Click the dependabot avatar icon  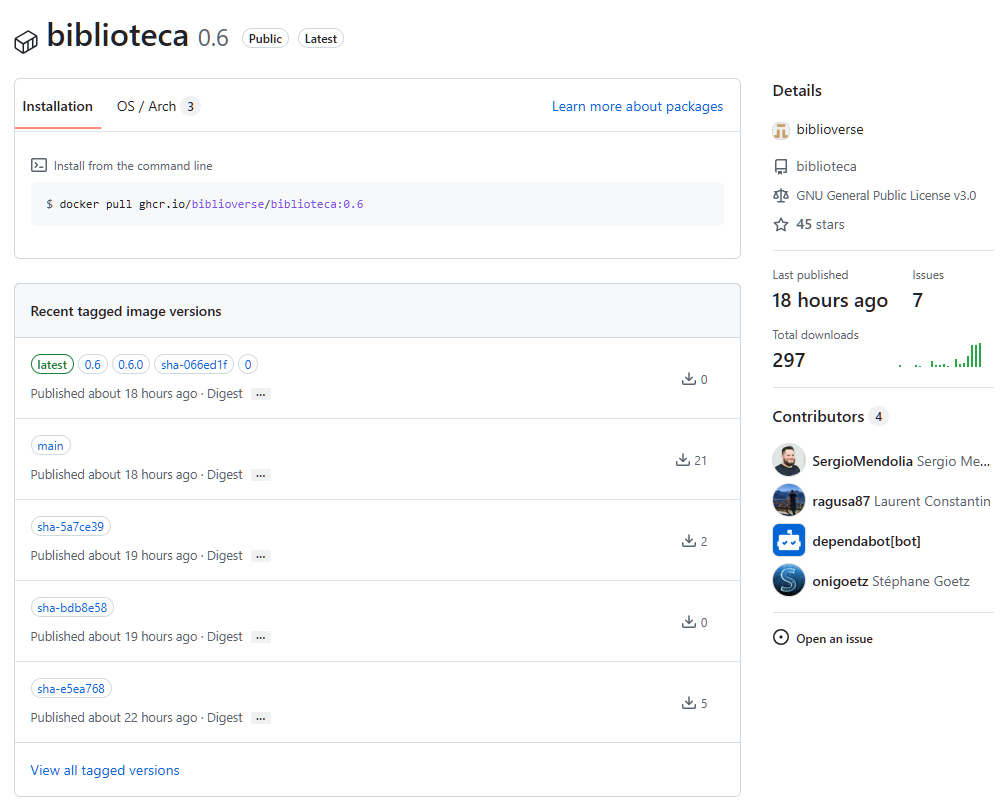788,541
